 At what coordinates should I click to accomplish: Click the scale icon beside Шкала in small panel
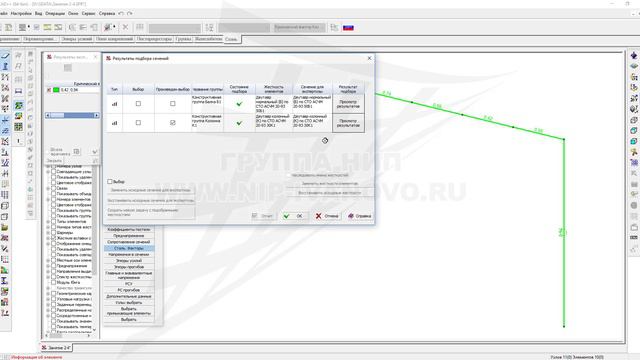pyautogui.click(x=77, y=151)
